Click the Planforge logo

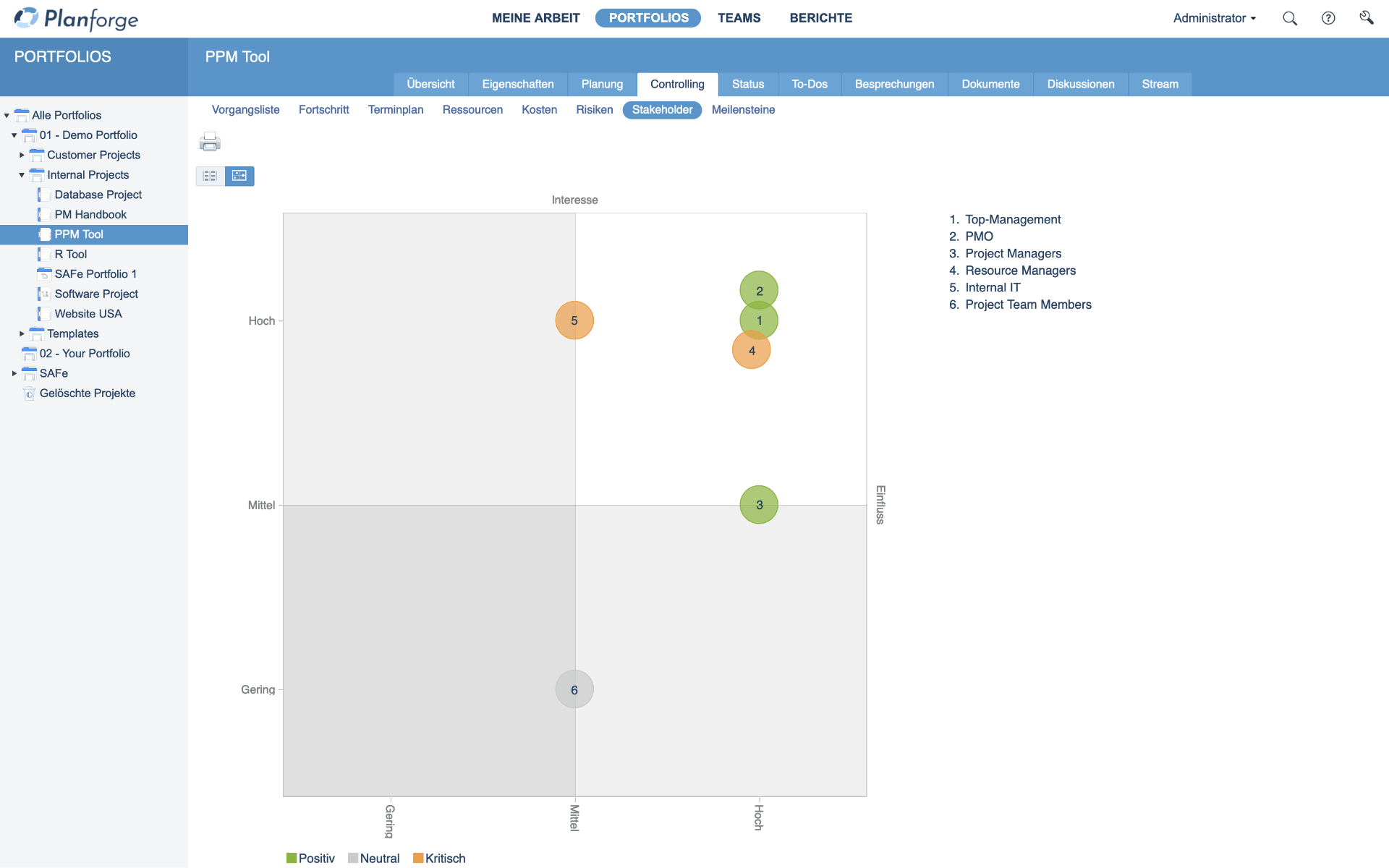pos(75,19)
